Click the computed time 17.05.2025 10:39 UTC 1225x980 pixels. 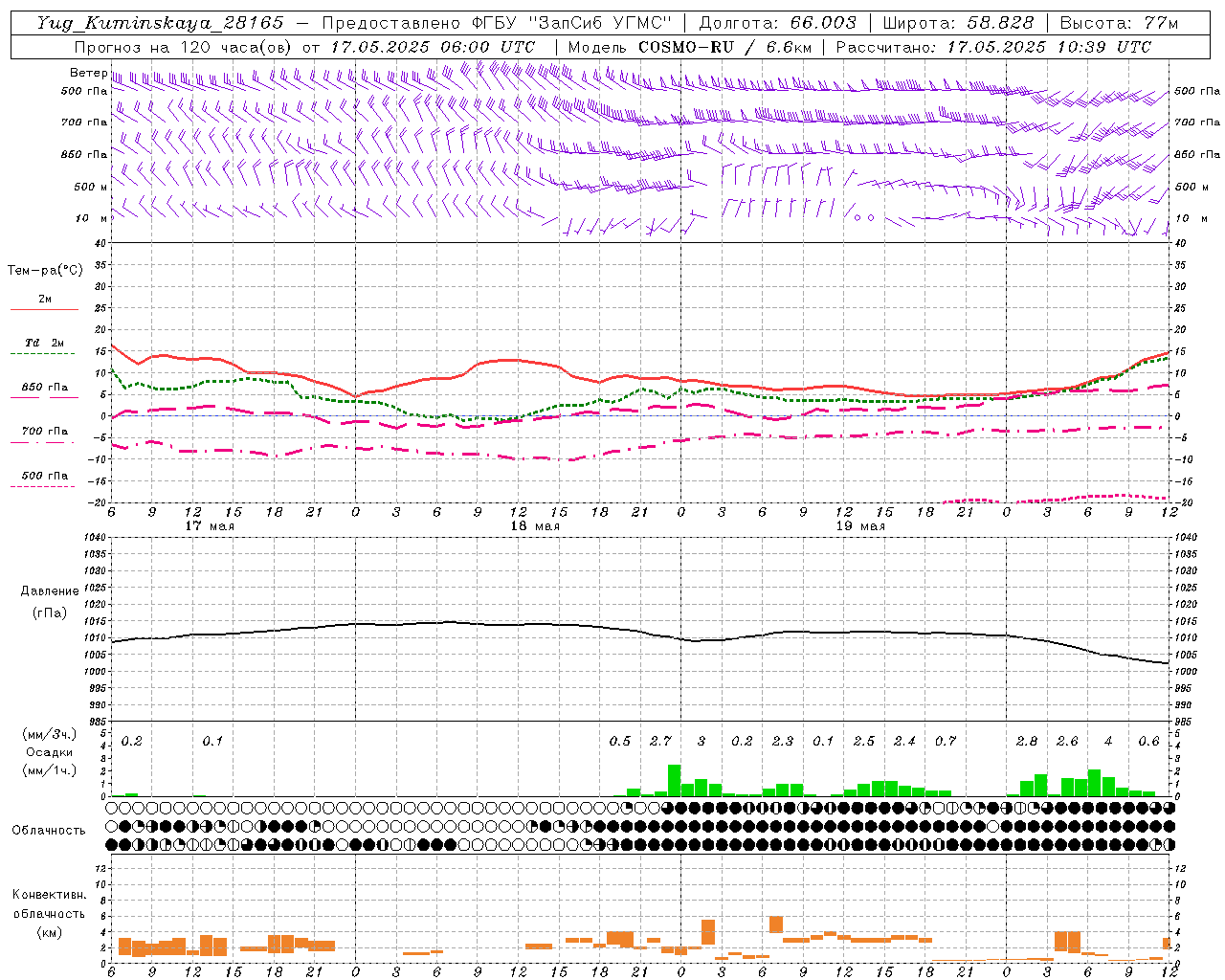[1049, 47]
